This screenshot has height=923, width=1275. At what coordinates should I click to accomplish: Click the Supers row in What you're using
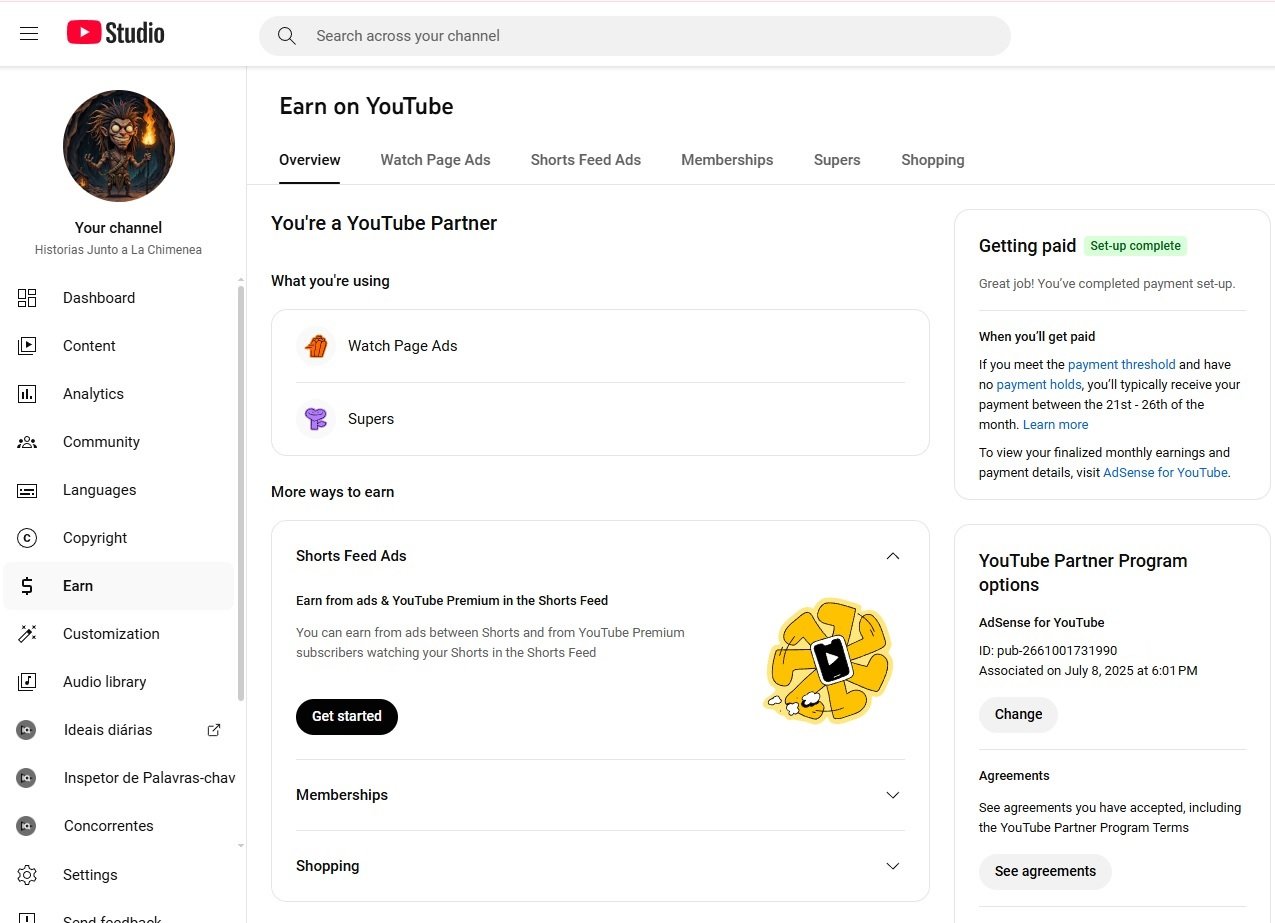(600, 419)
